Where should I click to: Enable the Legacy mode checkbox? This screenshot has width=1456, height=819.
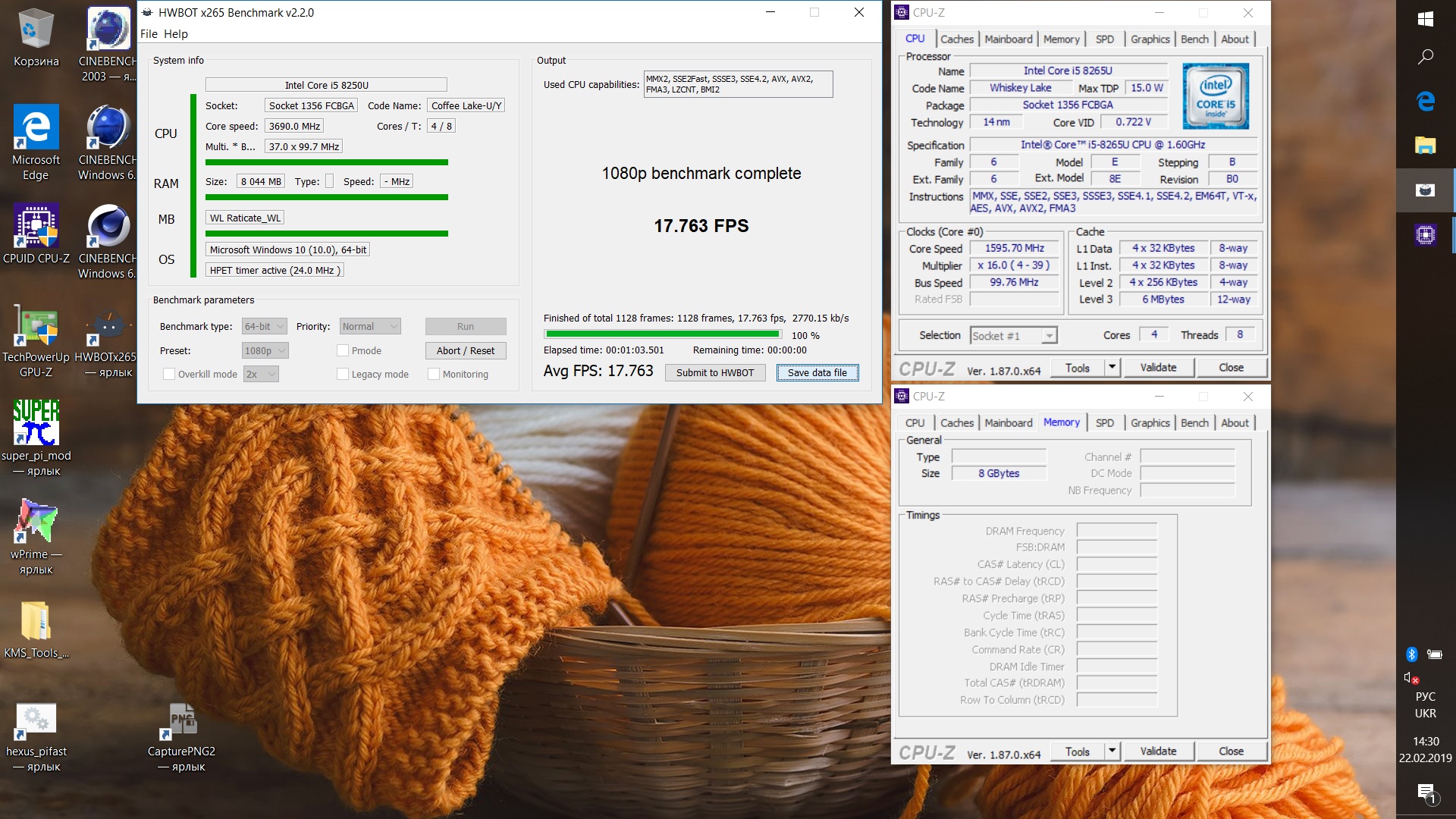(343, 374)
